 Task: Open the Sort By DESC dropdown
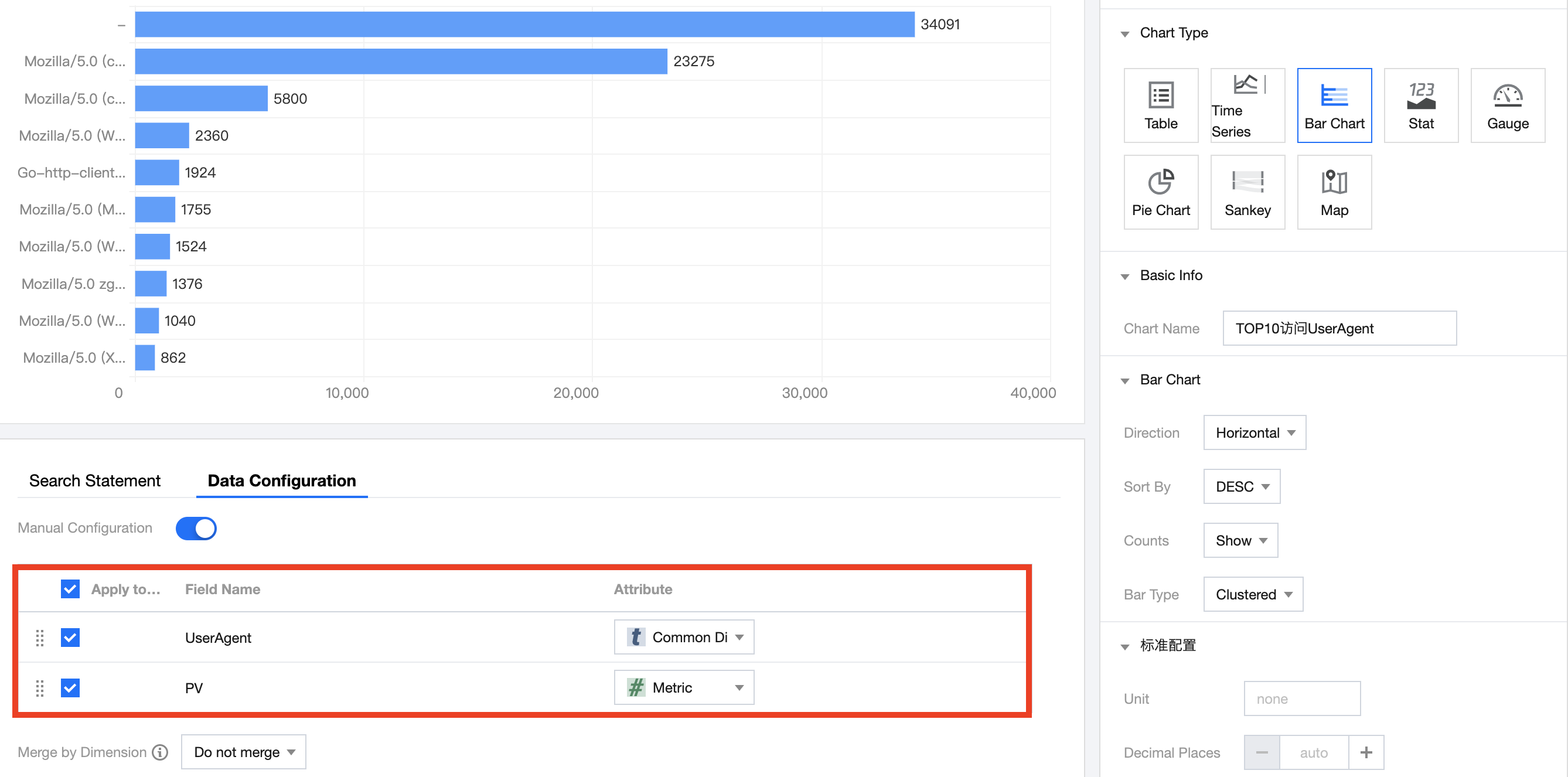coord(1241,486)
